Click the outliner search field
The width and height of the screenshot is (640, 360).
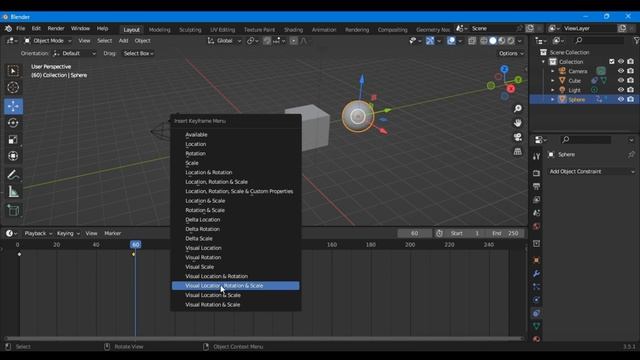point(599,40)
